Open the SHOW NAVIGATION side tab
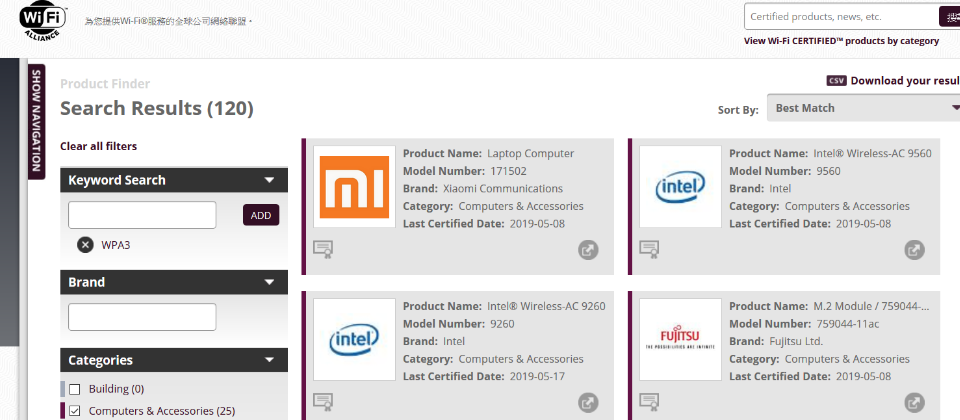This screenshot has height=420, width=960. (36, 121)
